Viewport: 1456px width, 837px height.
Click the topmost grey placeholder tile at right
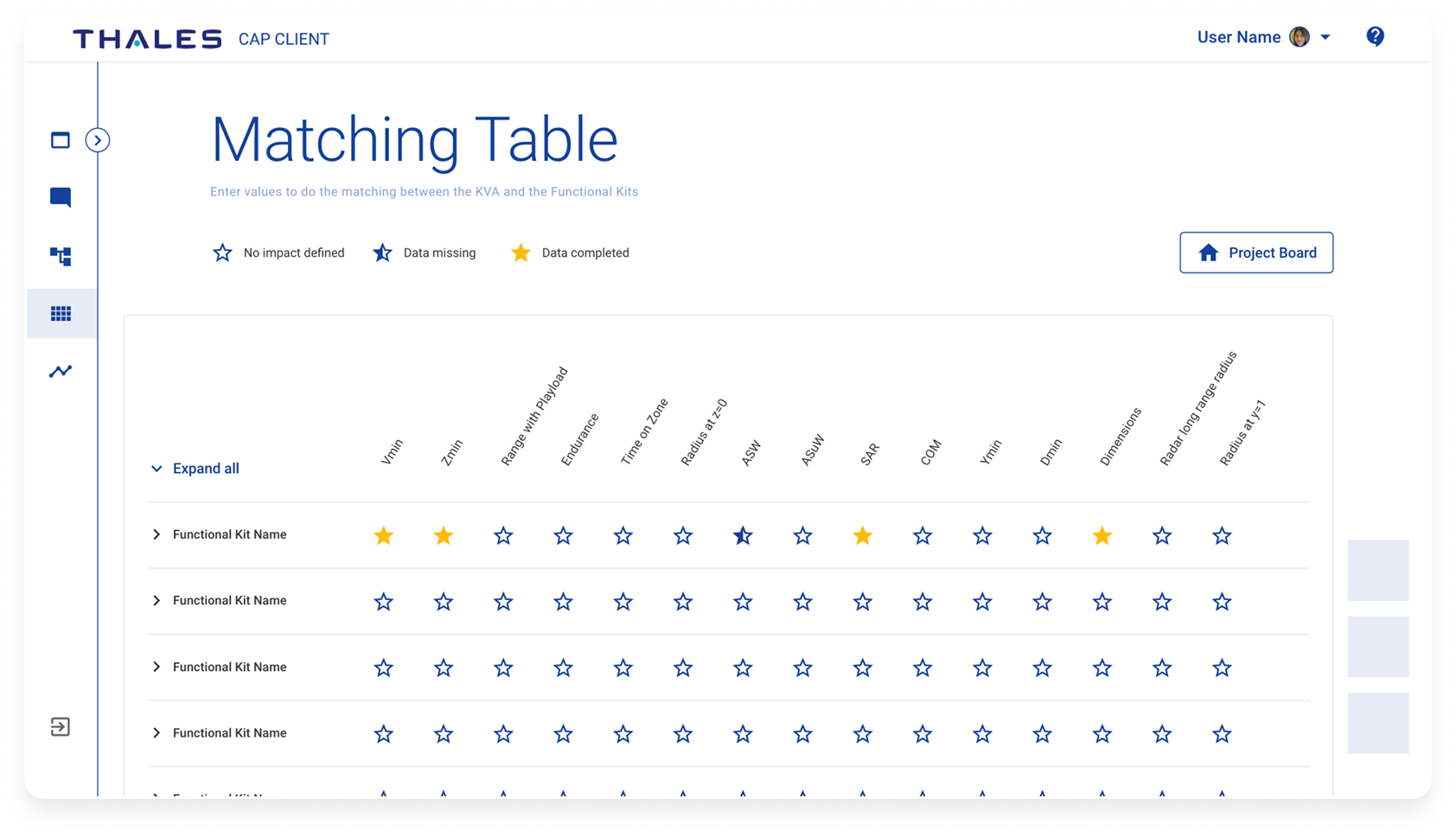(1378, 570)
